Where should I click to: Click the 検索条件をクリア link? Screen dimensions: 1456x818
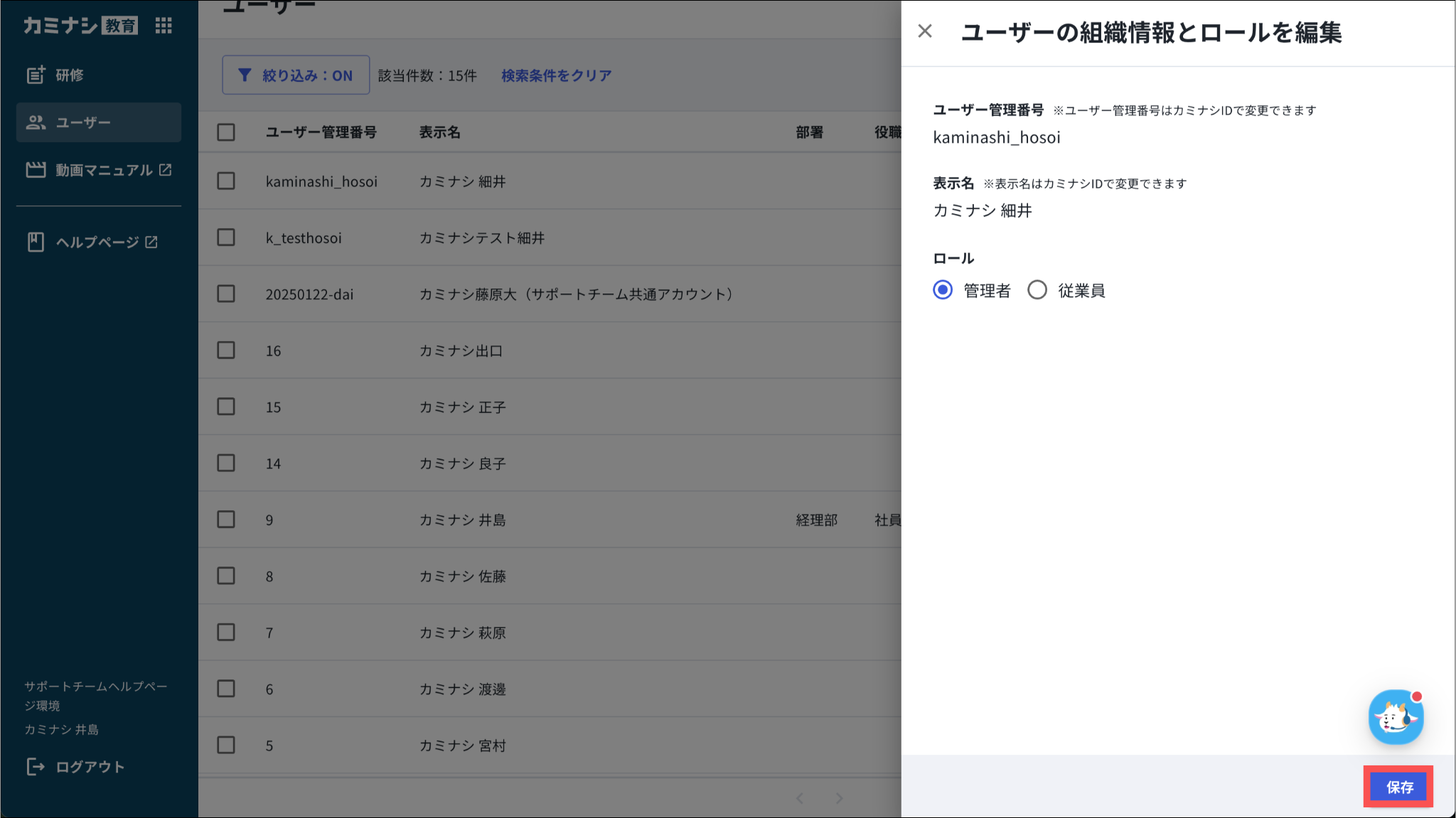click(x=556, y=75)
